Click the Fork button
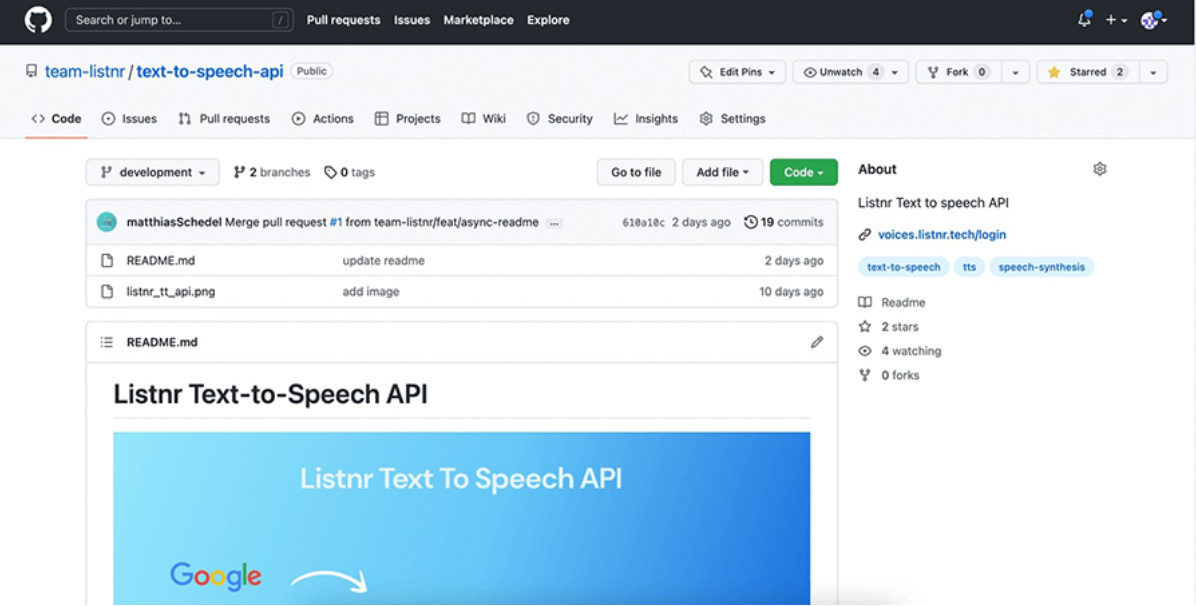The width and height of the screenshot is (1196, 606). tap(957, 72)
